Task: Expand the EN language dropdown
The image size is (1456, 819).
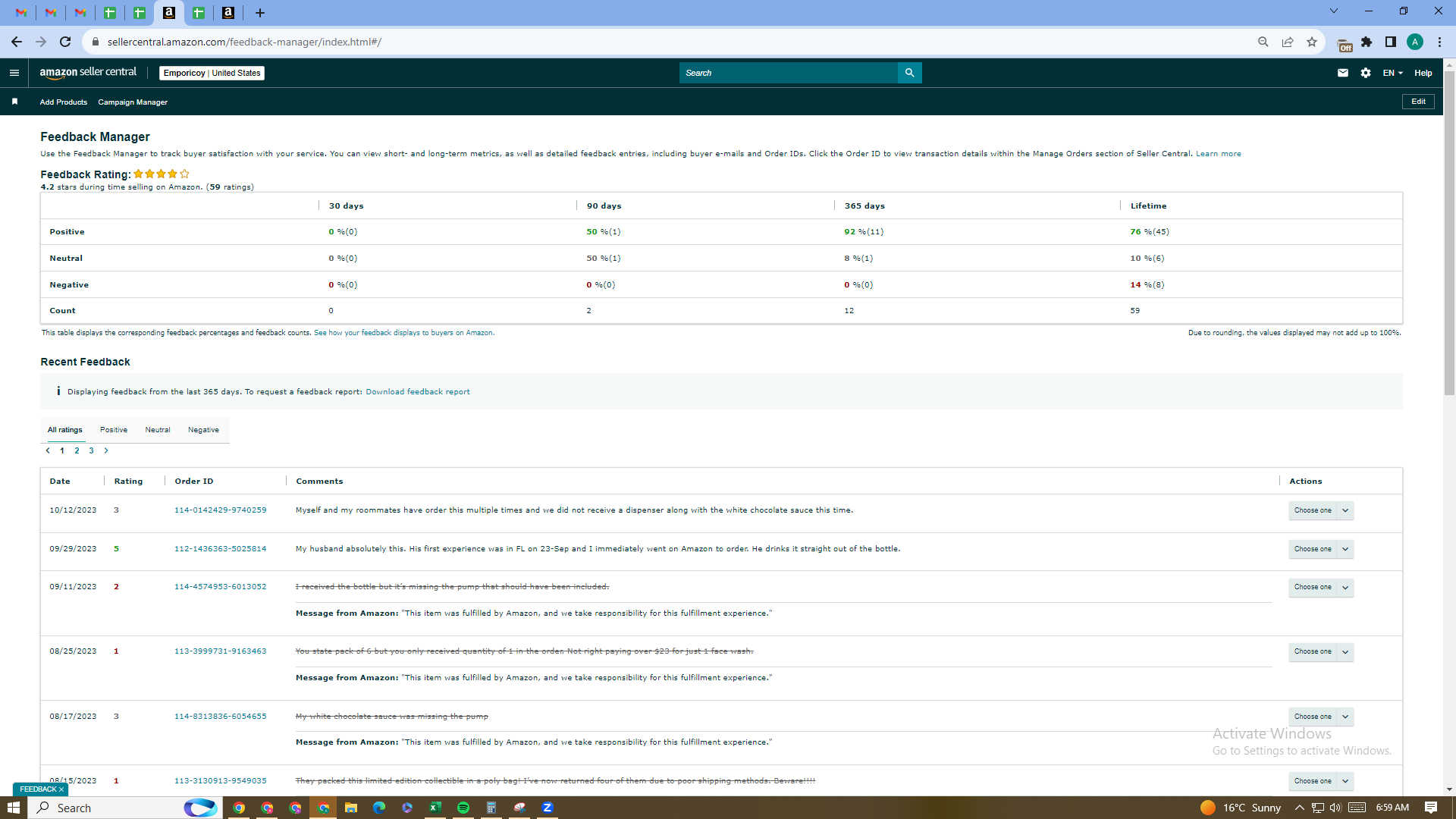Action: (1392, 73)
